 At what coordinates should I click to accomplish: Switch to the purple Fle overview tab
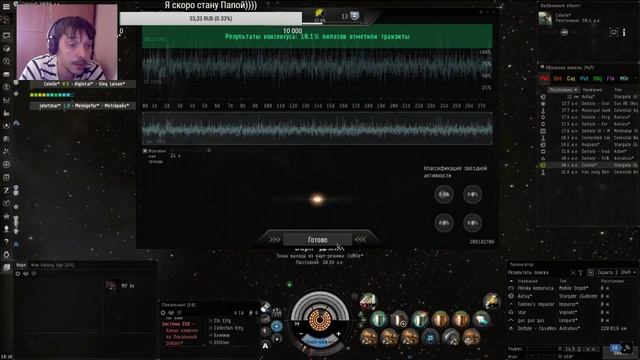pos(611,78)
